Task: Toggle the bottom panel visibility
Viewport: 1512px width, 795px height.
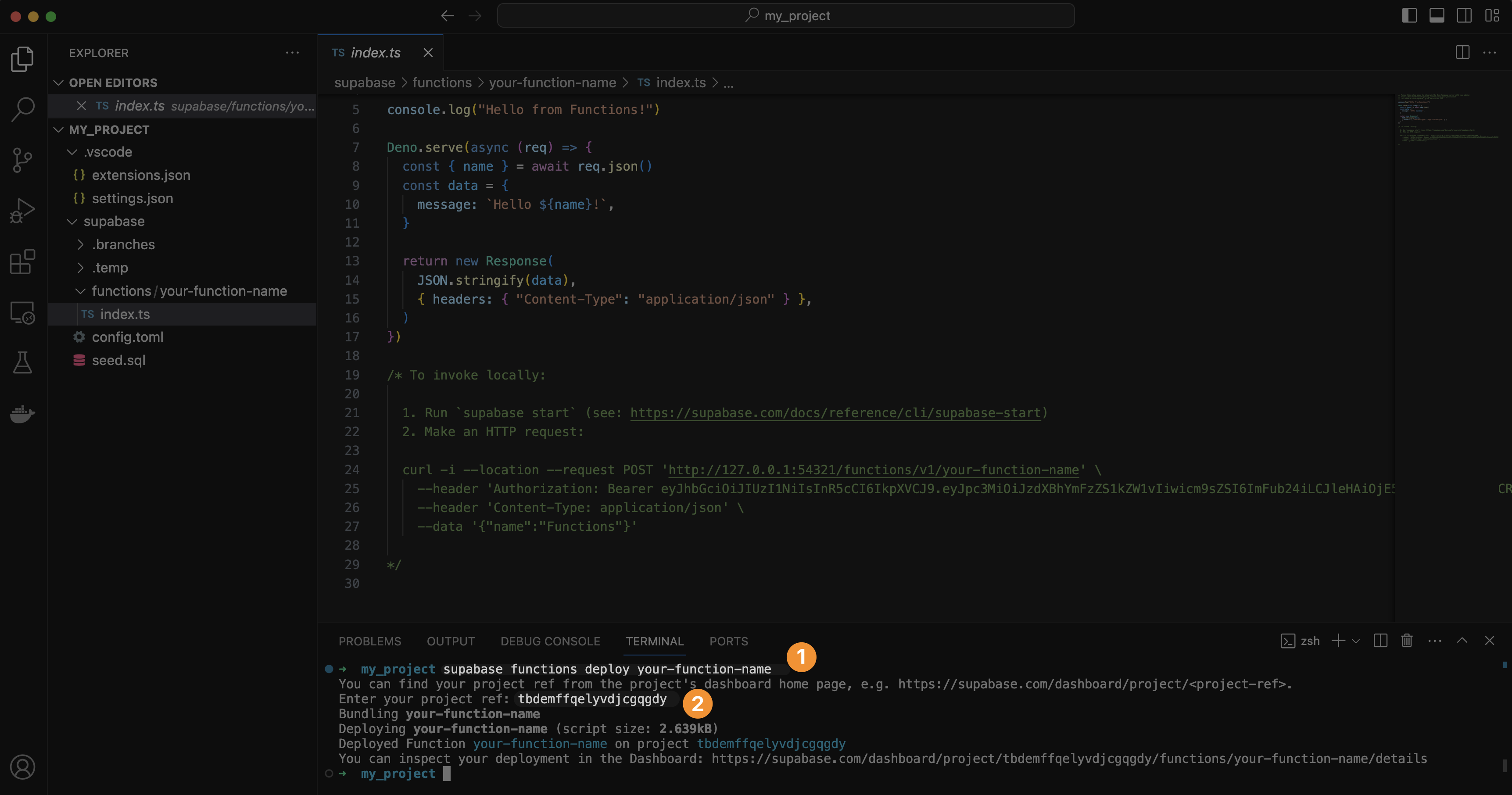Action: coord(1436,16)
